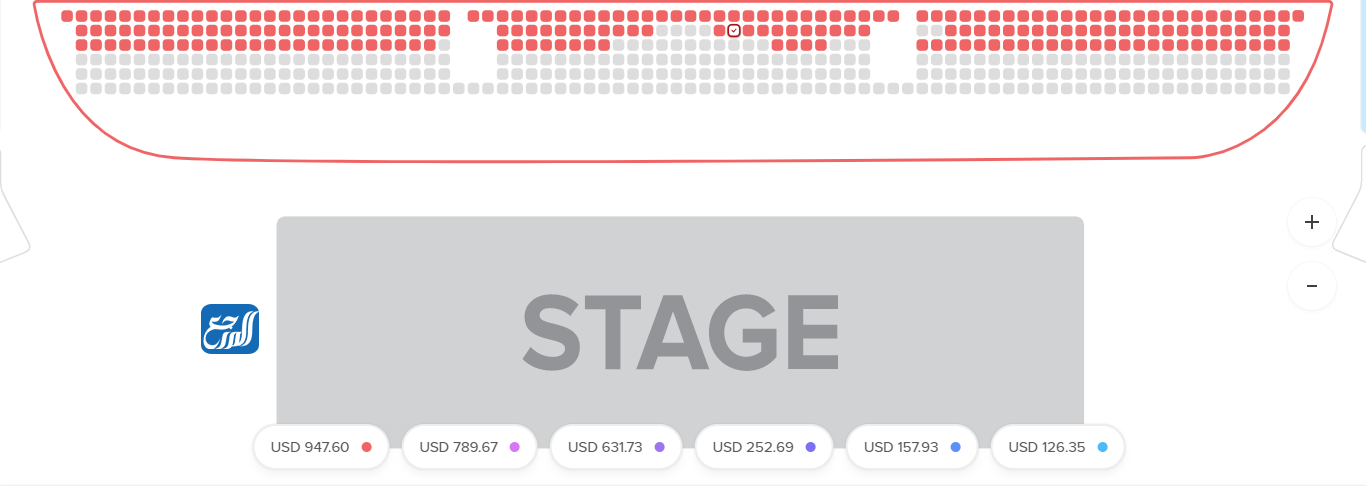This screenshot has height=489, width=1366.
Task: Click the pink dot next to USD 789.67
Action: click(514, 447)
